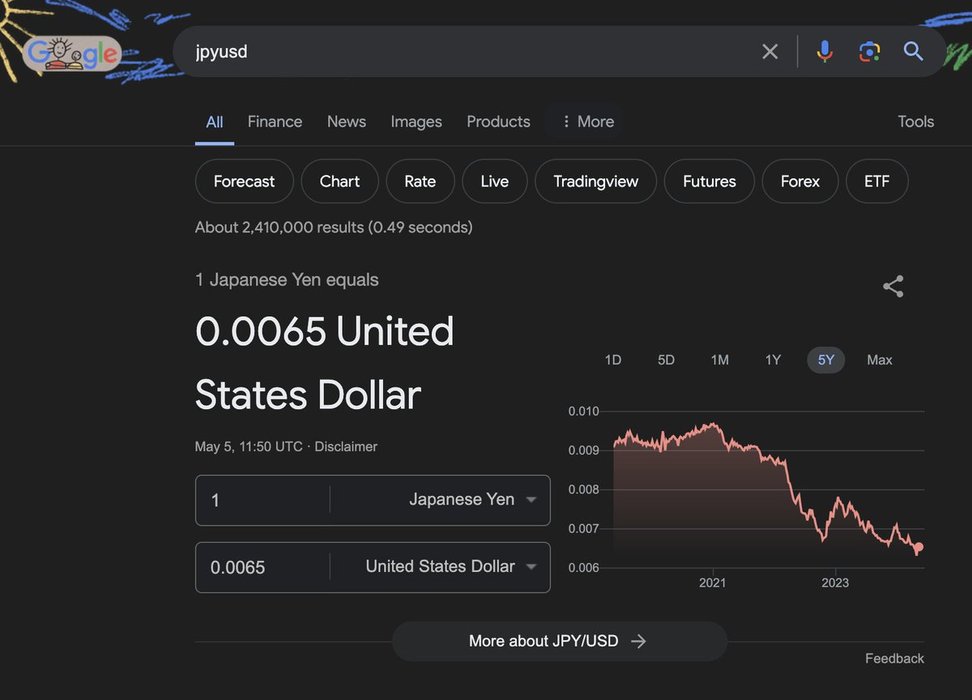Select the 1D chart range
972x700 pixels.
[x=613, y=360]
